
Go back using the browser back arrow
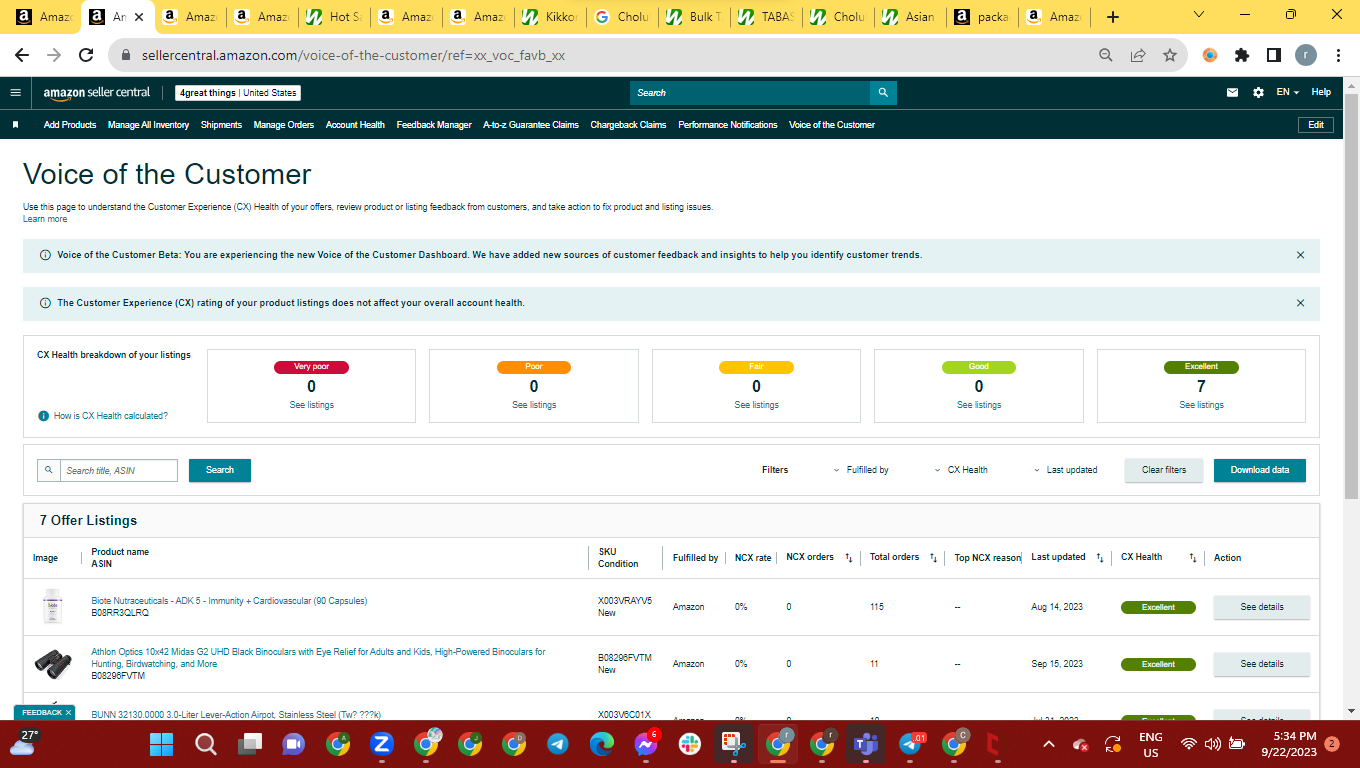pyautogui.click(x=22, y=55)
